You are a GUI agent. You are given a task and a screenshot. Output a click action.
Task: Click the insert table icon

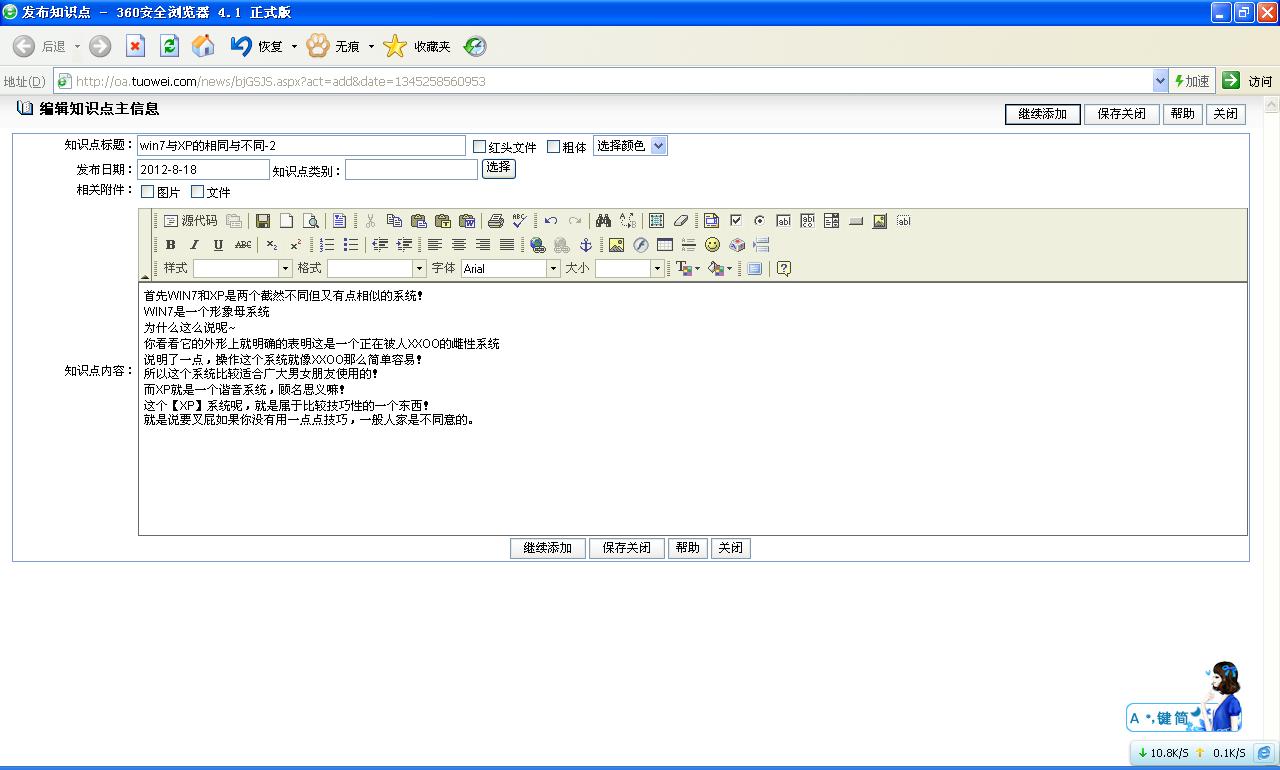(x=664, y=245)
